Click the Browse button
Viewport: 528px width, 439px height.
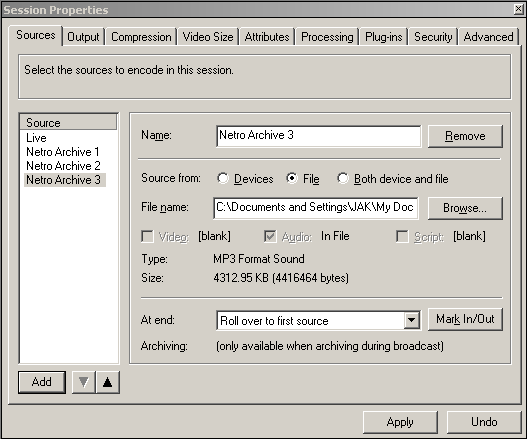click(465, 208)
